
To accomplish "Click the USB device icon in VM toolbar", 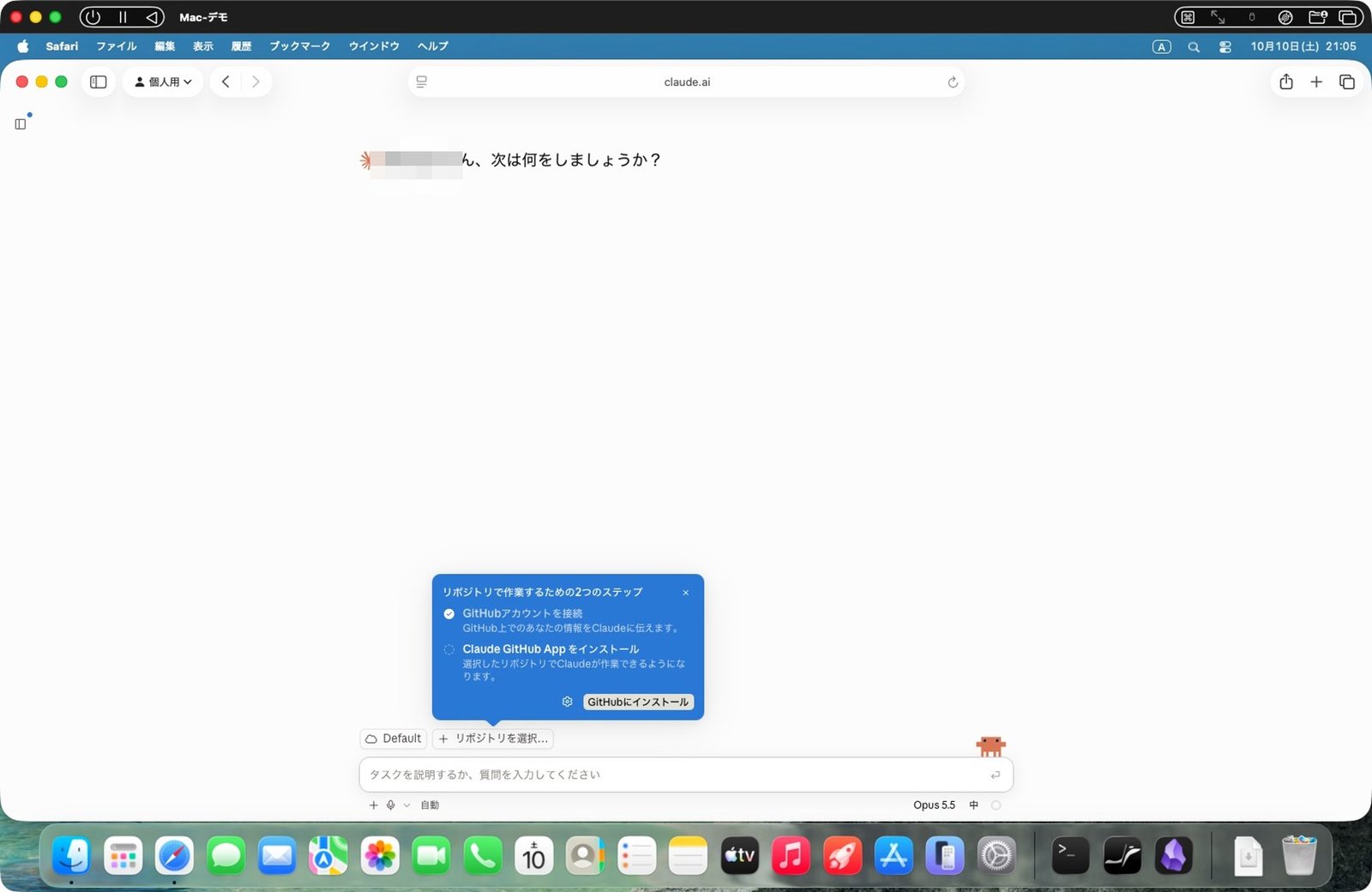I will [x=1252, y=17].
